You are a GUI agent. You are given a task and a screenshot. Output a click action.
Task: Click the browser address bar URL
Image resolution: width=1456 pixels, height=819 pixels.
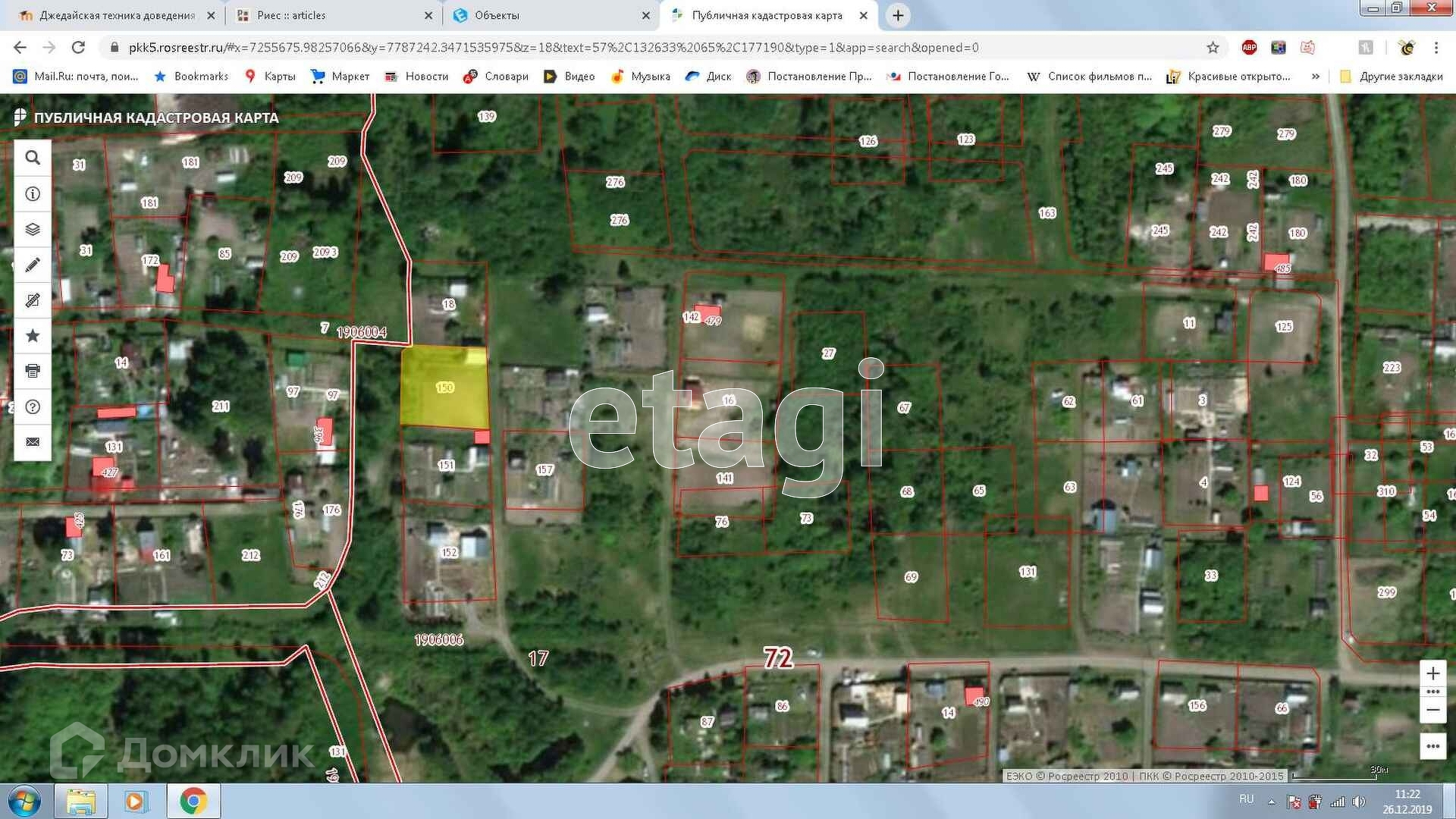pyautogui.click(x=554, y=48)
